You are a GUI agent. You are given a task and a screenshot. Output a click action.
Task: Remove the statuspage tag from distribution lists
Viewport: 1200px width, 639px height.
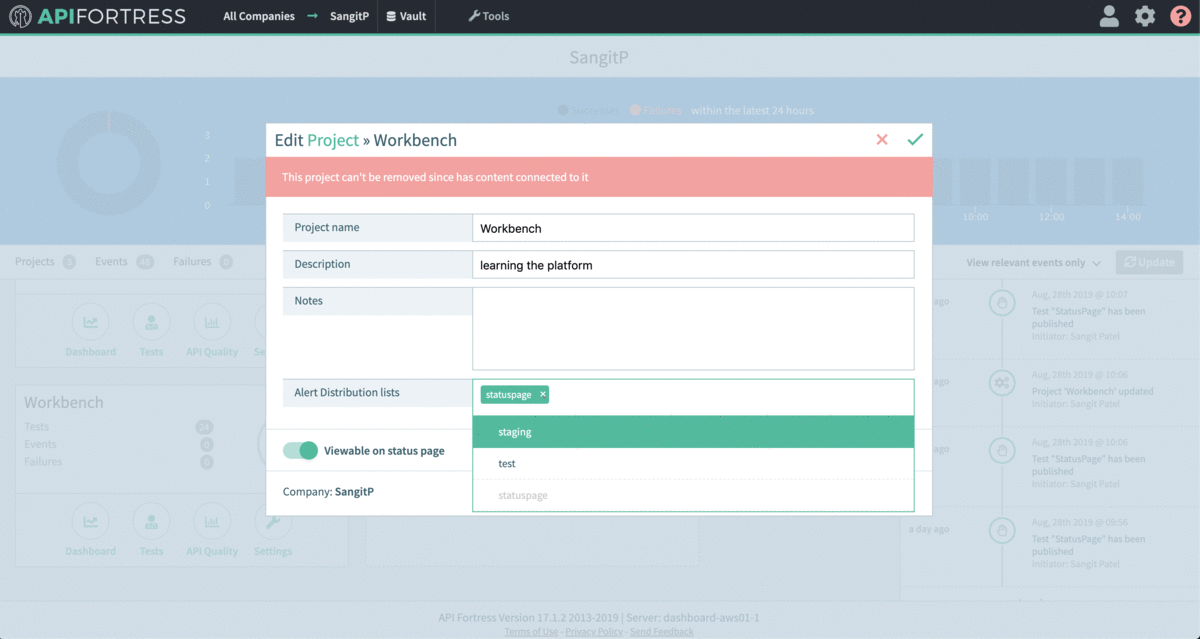(543, 394)
